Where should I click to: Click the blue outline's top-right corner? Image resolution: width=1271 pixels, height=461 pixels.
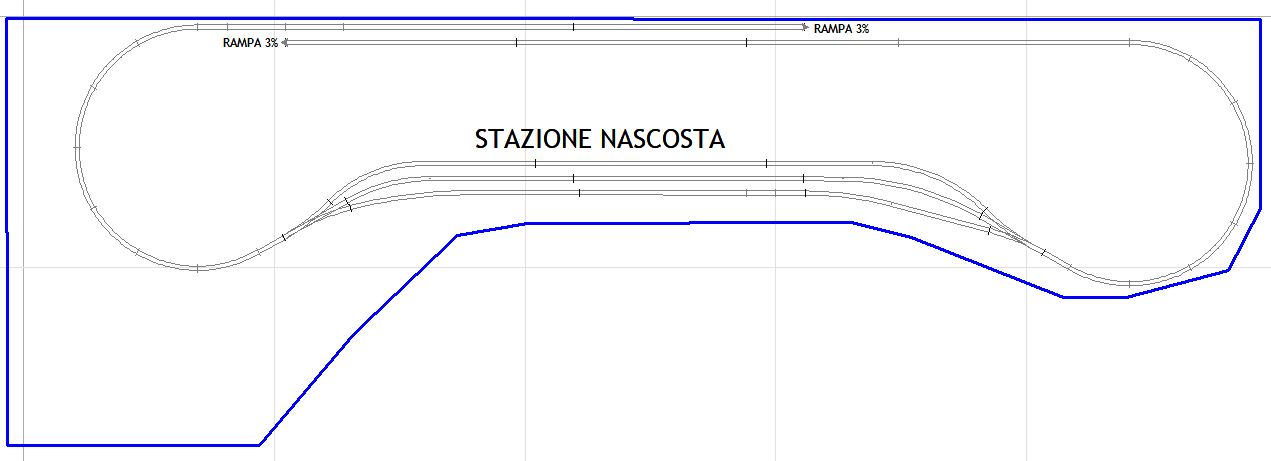[x=1259, y=19]
